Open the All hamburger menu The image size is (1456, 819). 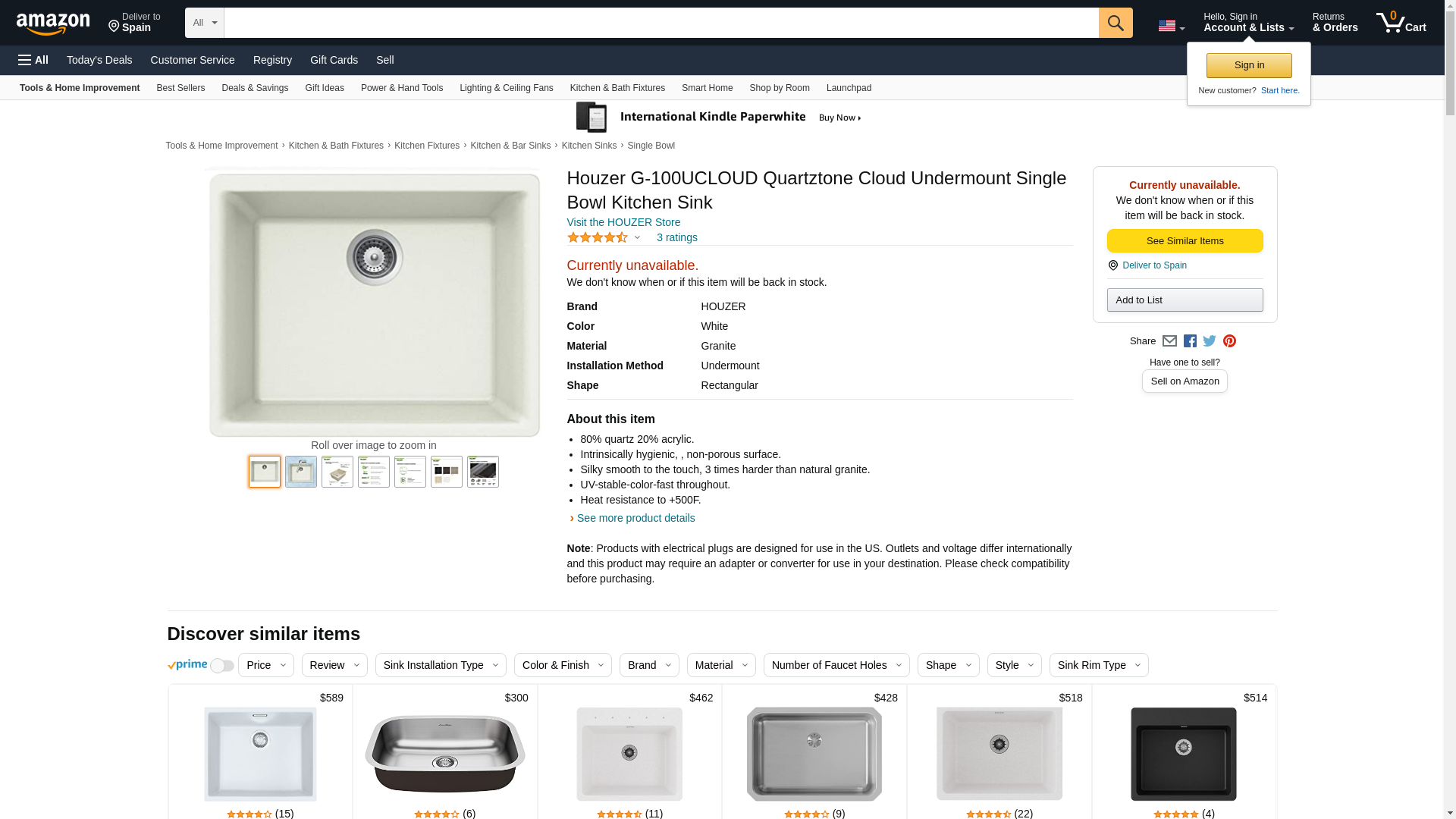coord(33,60)
